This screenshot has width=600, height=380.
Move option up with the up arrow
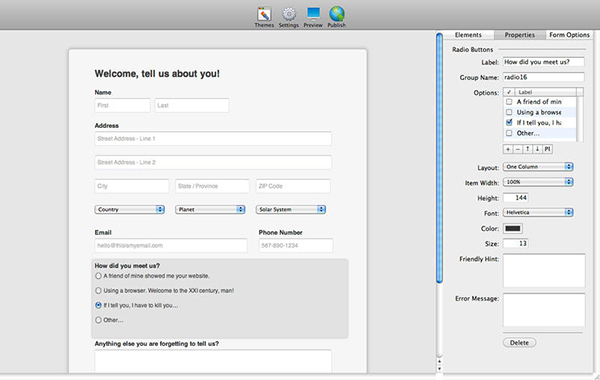[528, 149]
